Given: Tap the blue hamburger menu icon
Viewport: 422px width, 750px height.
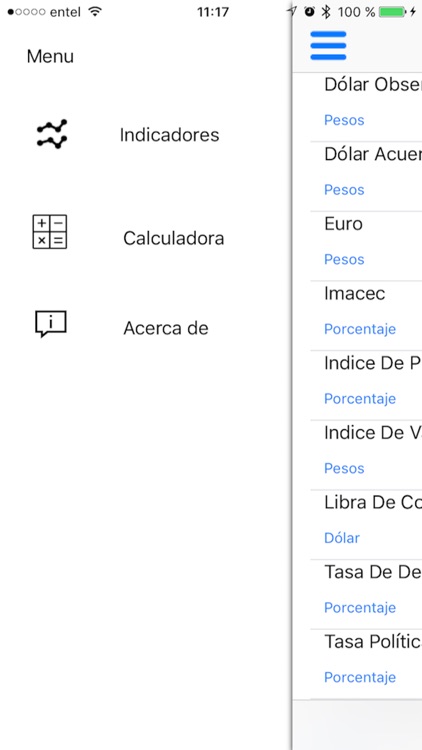Looking at the screenshot, I should [328, 45].
